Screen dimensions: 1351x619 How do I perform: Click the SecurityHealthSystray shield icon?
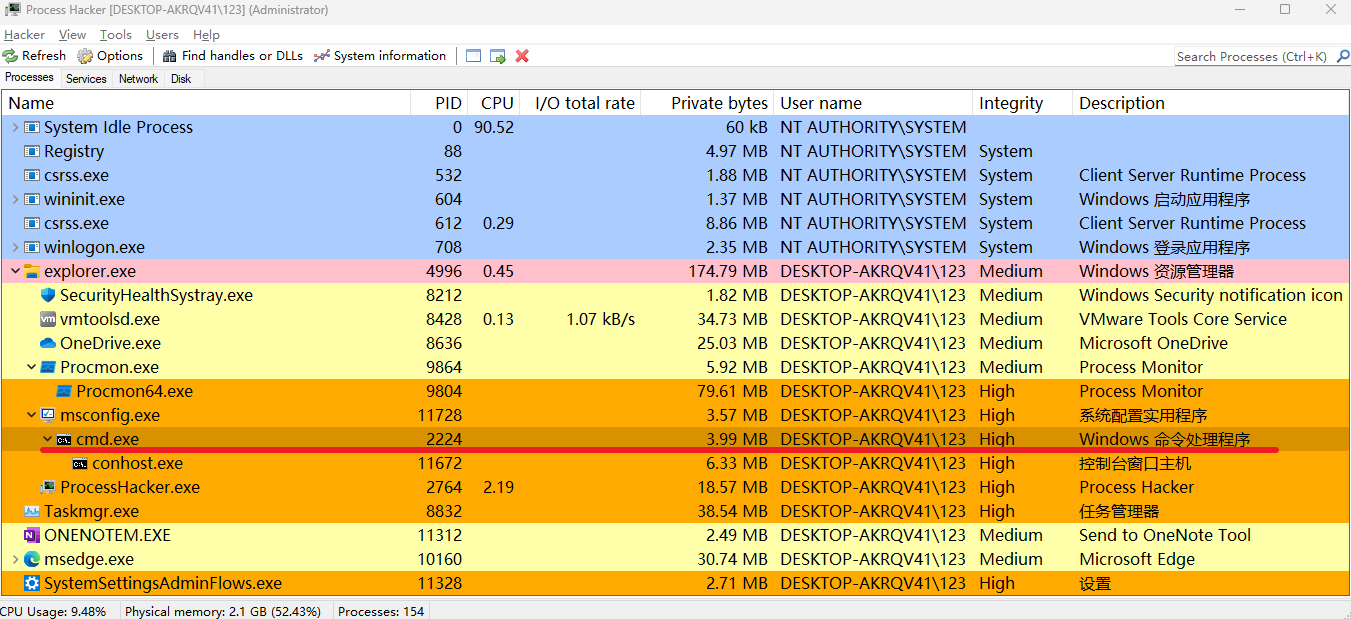click(x=48, y=295)
